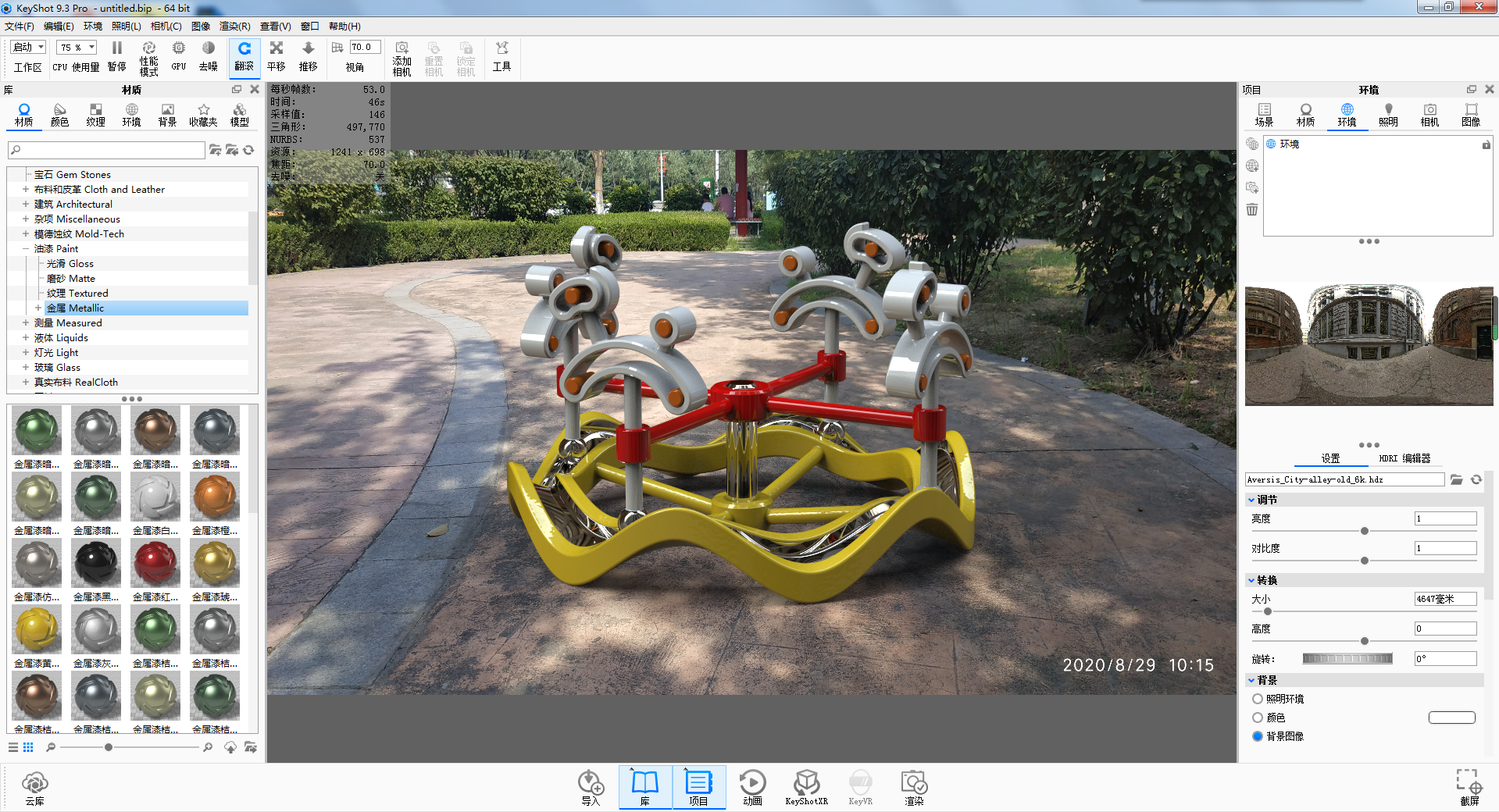This screenshot has height=812, width=1499.
Task: Adjust the 对比度 contrast slider
Action: tap(1365, 561)
